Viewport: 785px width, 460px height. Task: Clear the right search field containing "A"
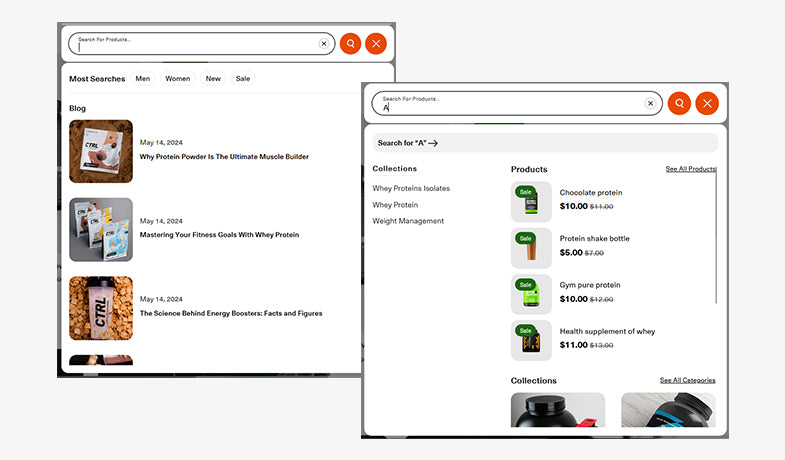(650, 103)
